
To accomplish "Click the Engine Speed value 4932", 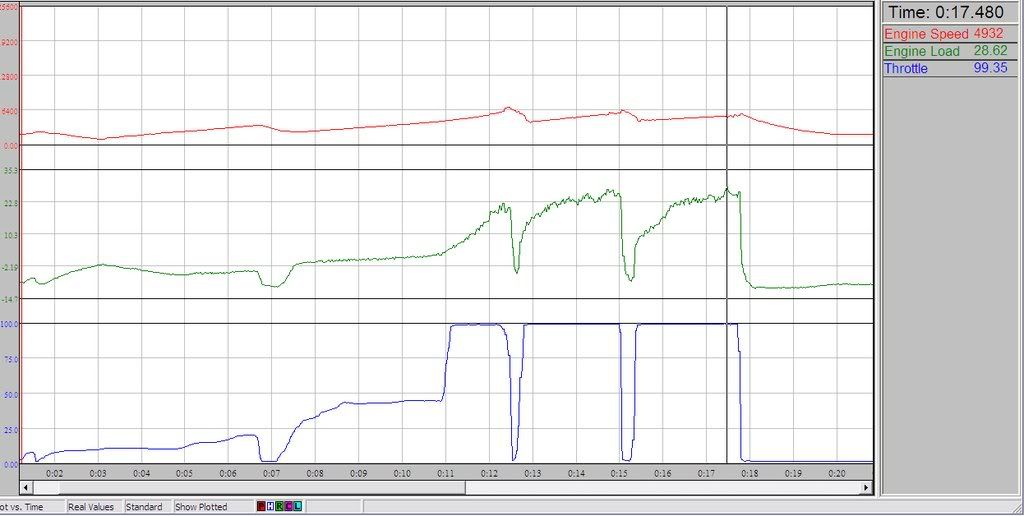I will [x=988, y=33].
